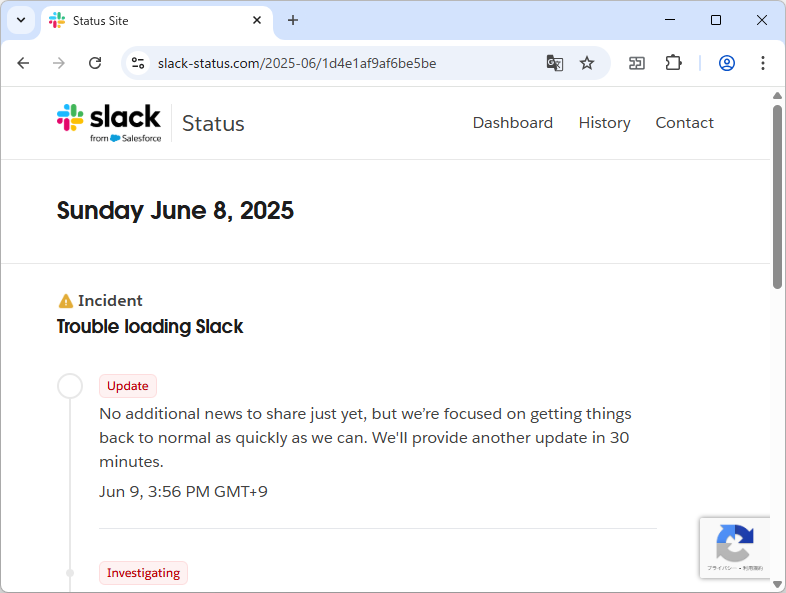This screenshot has width=786, height=593.
Task: Click the translate page icon
Action: point(555,63)
